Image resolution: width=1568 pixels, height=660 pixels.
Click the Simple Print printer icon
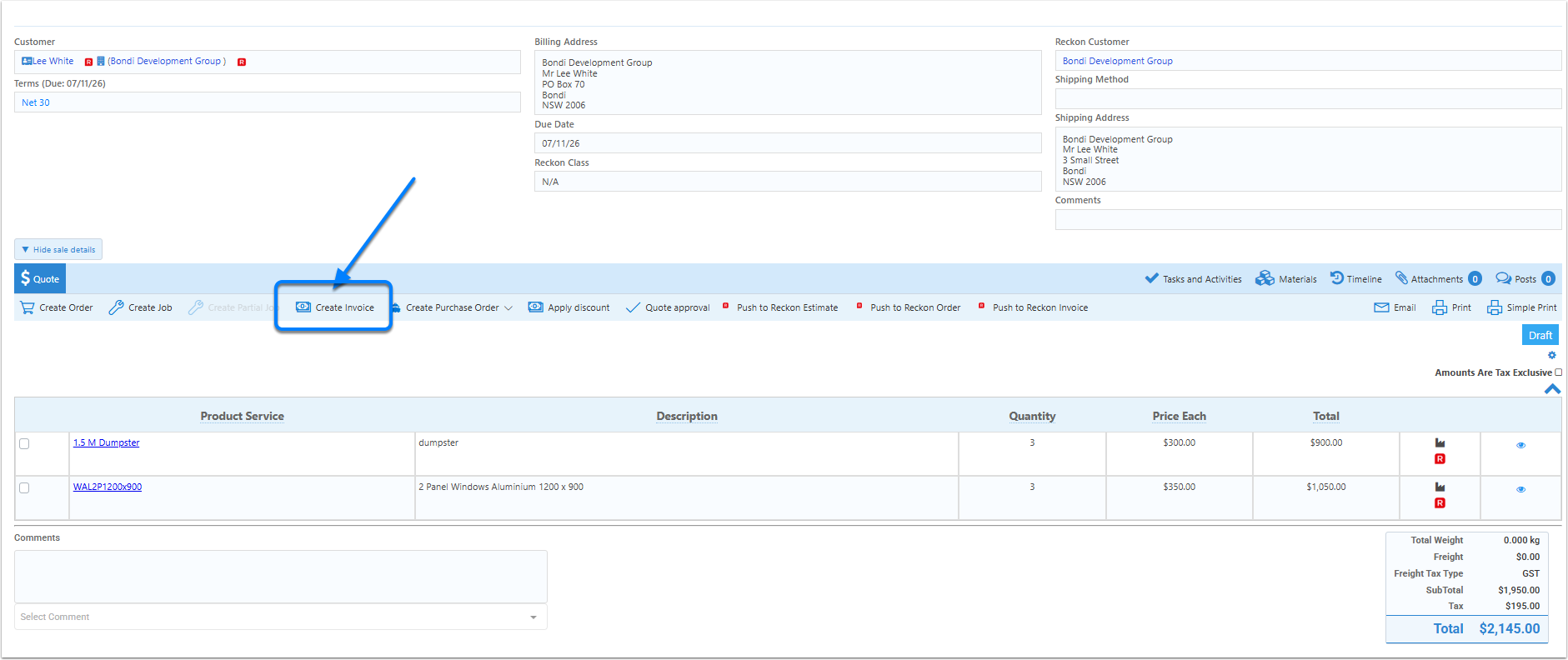pos(1495,307)
